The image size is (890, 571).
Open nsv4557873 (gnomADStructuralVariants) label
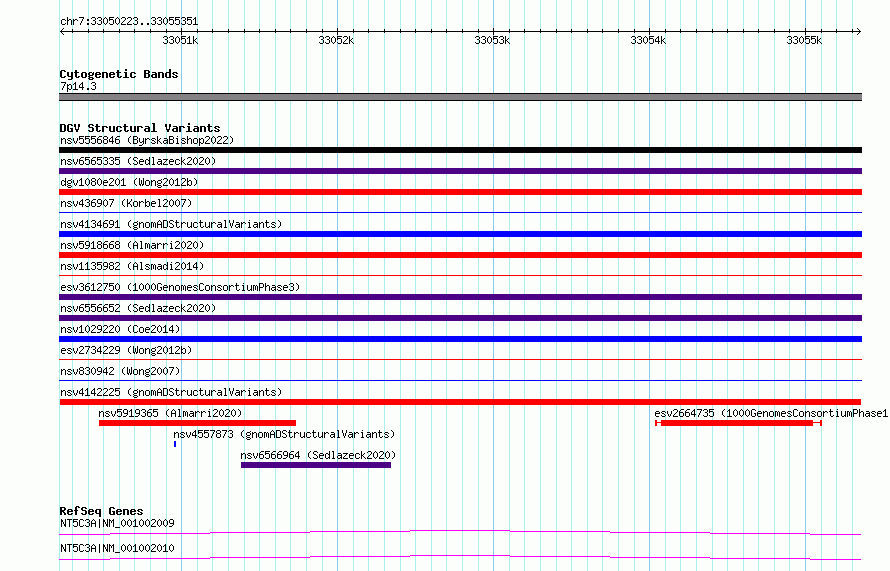click(284, 434)
